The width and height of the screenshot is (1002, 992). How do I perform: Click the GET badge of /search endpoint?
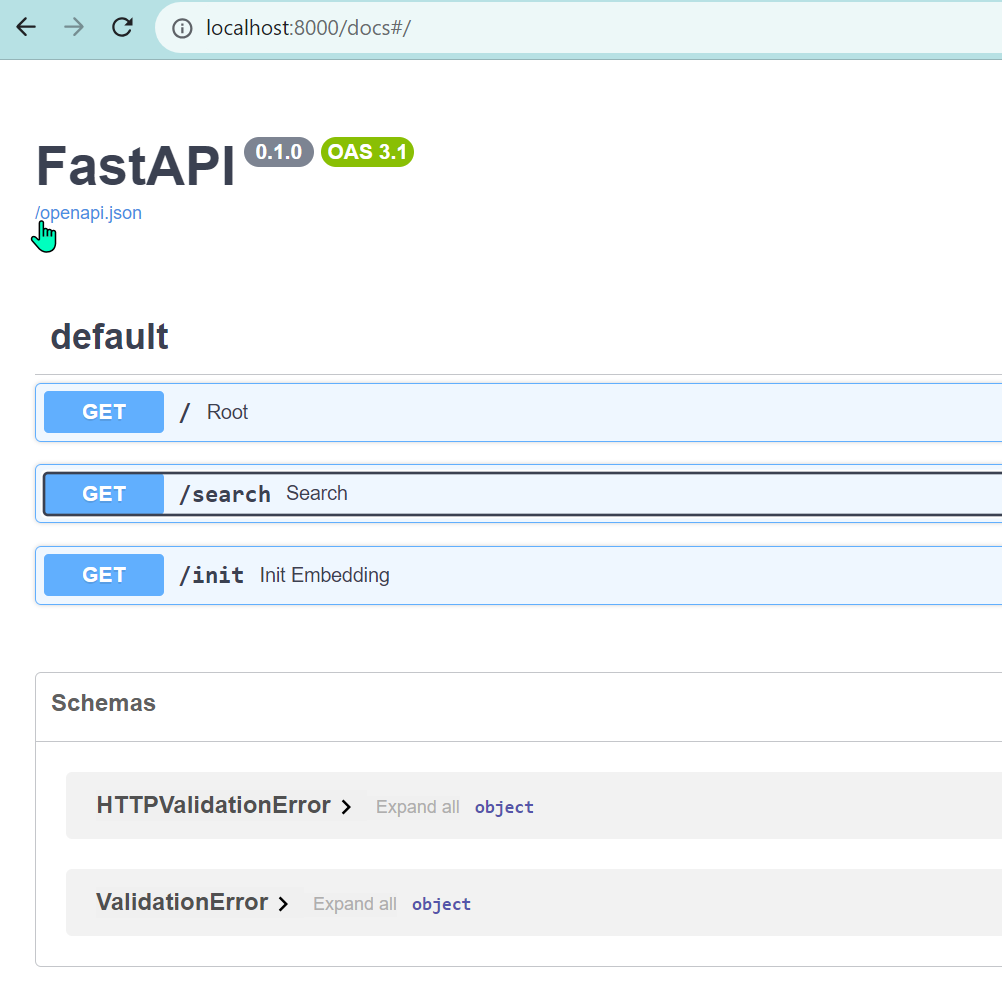pyautogui.click(x=104, y=493)
